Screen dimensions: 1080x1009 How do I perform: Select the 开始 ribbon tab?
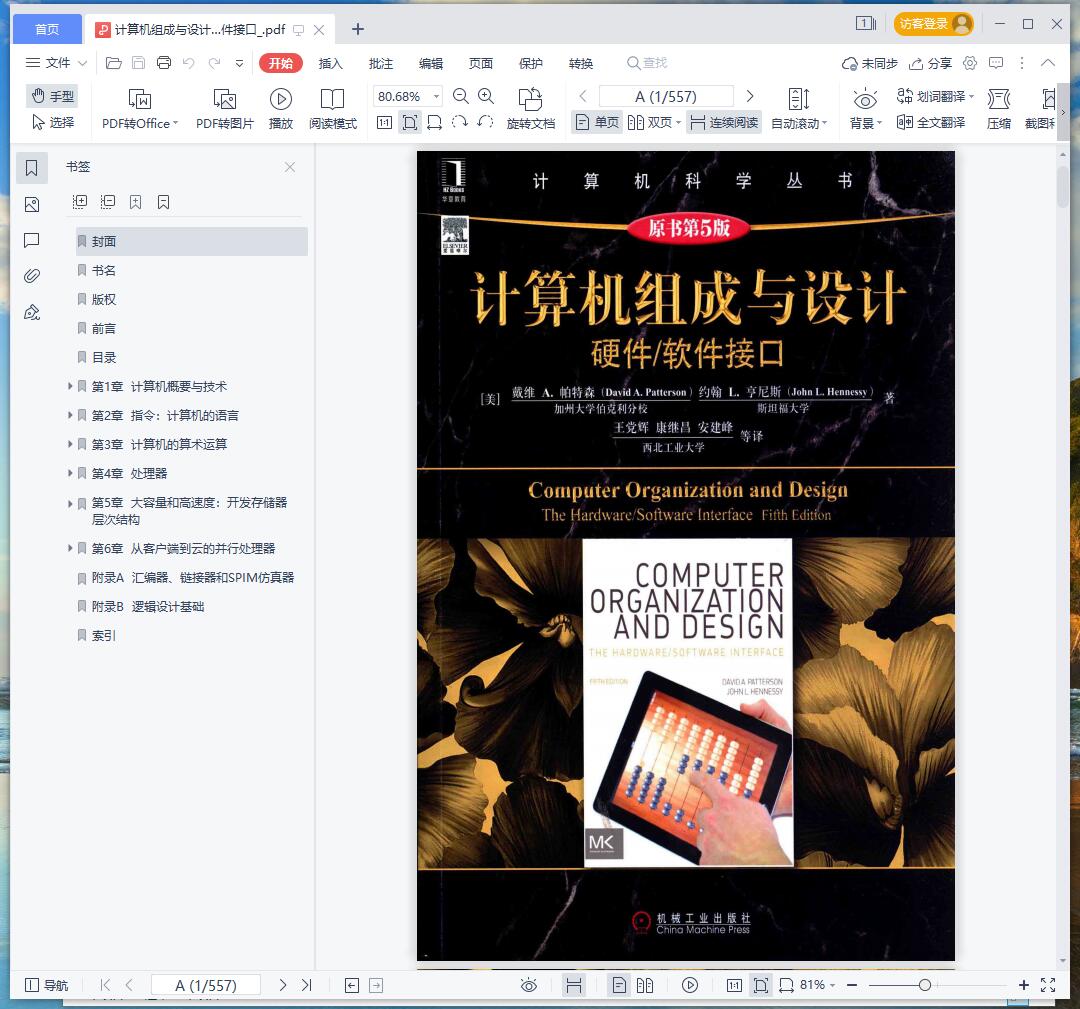click(x=280, y=63)
